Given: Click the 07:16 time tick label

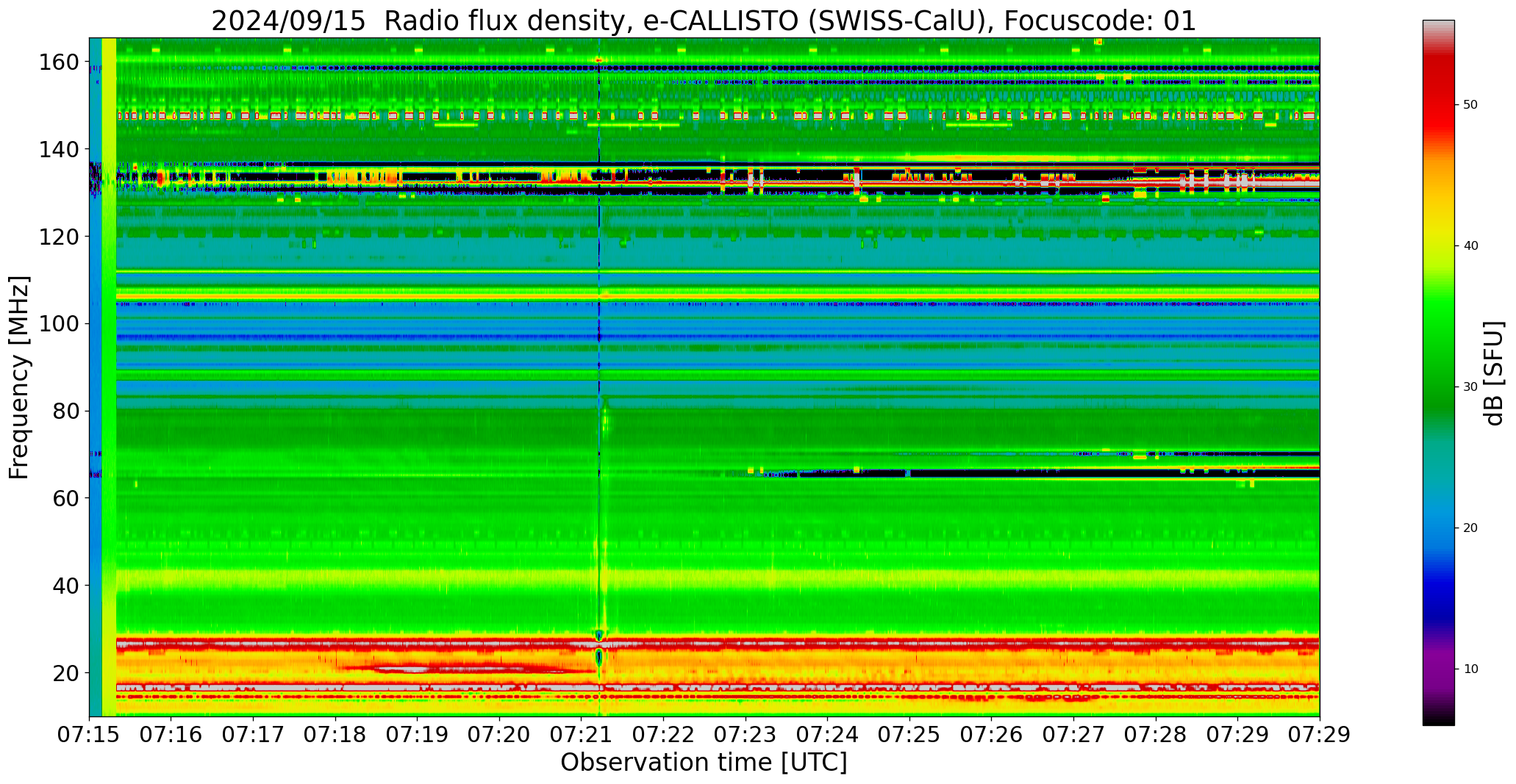Looking at the screenshot, I should 171,734.
